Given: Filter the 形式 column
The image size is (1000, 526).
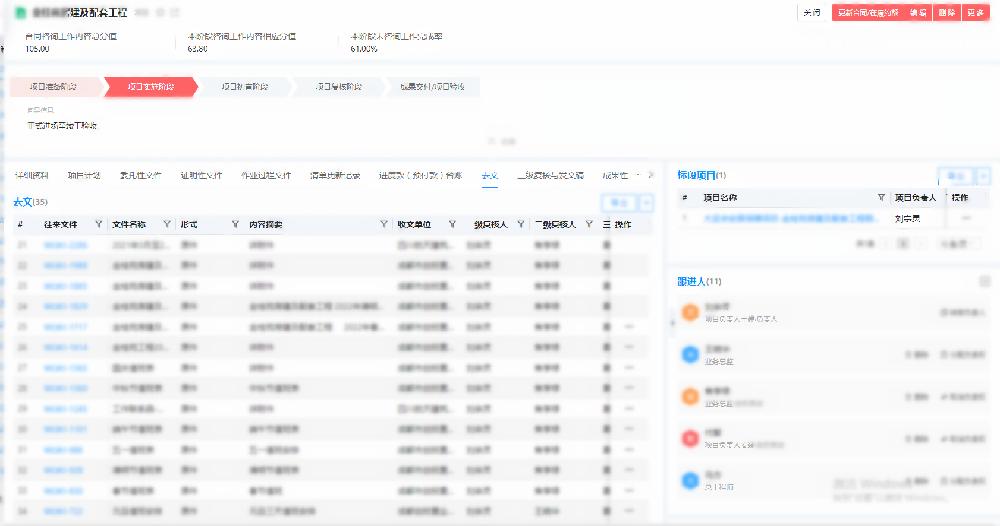Looking at the screenshot, I should tap(235, 224).
